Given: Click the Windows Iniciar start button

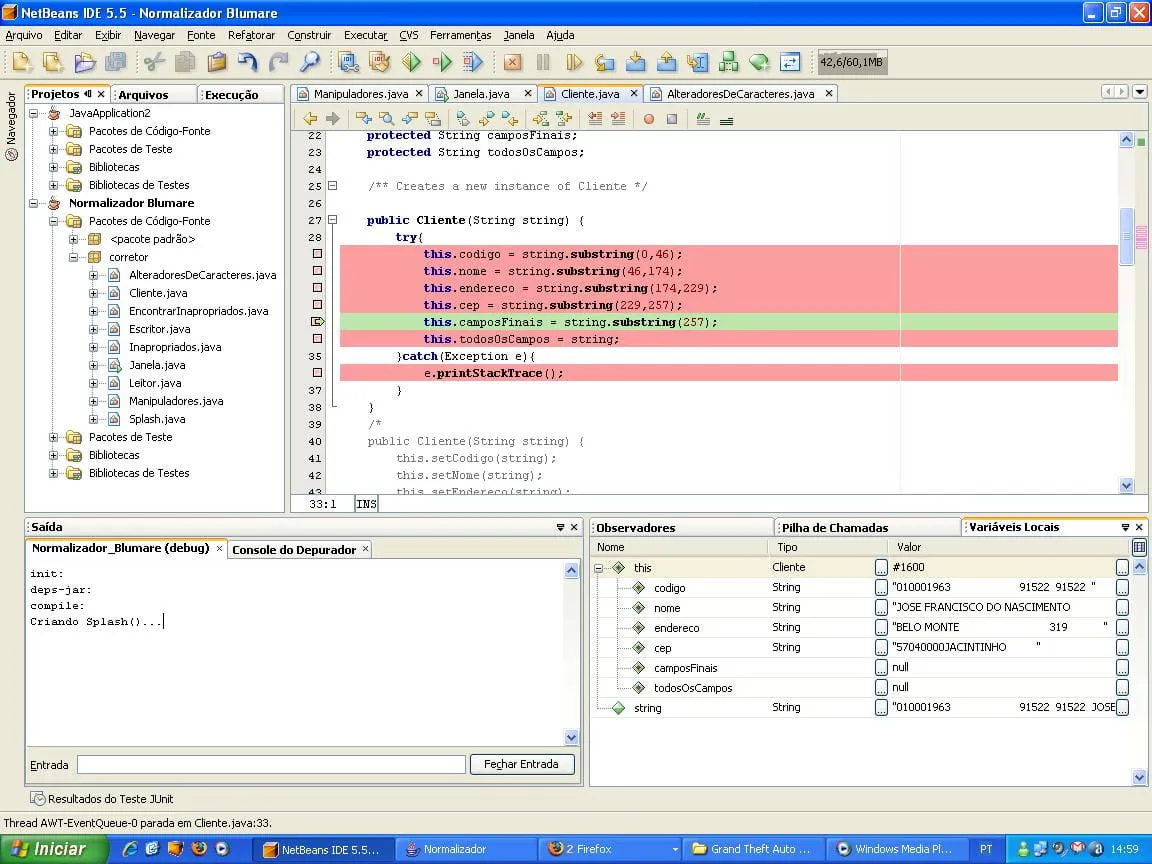Looking at the screenshot, I should (x=48, y=849).
